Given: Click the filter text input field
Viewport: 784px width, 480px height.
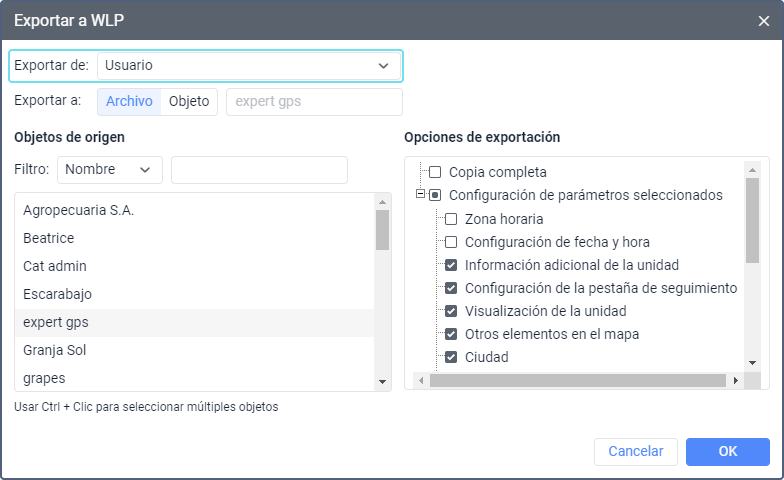Looking at the screenshot, I should click(x=259, y=170).
